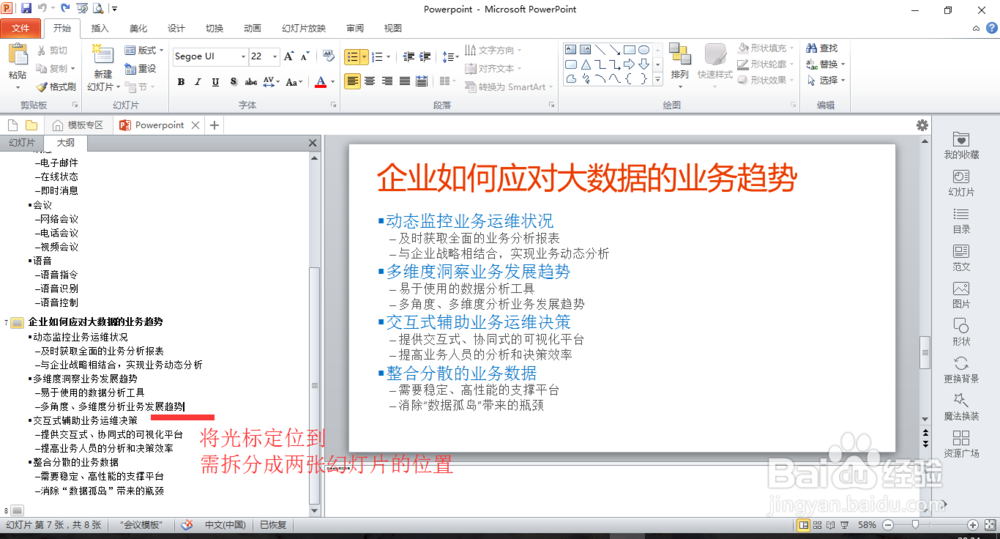
Task: Click red font color A swatch
Action: (x=321, y=82)
